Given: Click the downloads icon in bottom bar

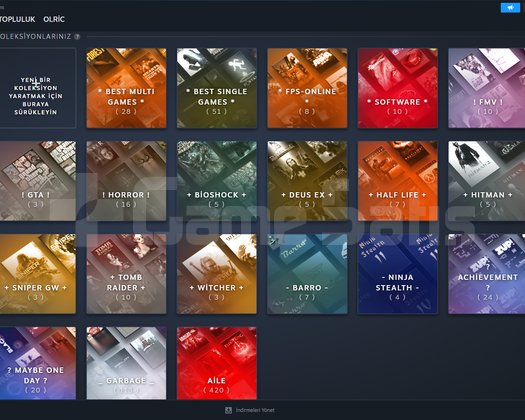Looking at the screenshot, I should pyautogui.click(x=228, y=410).
